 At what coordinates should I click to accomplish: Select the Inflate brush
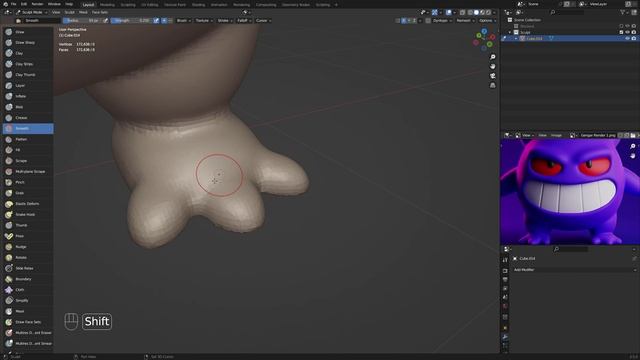(28, 96)
